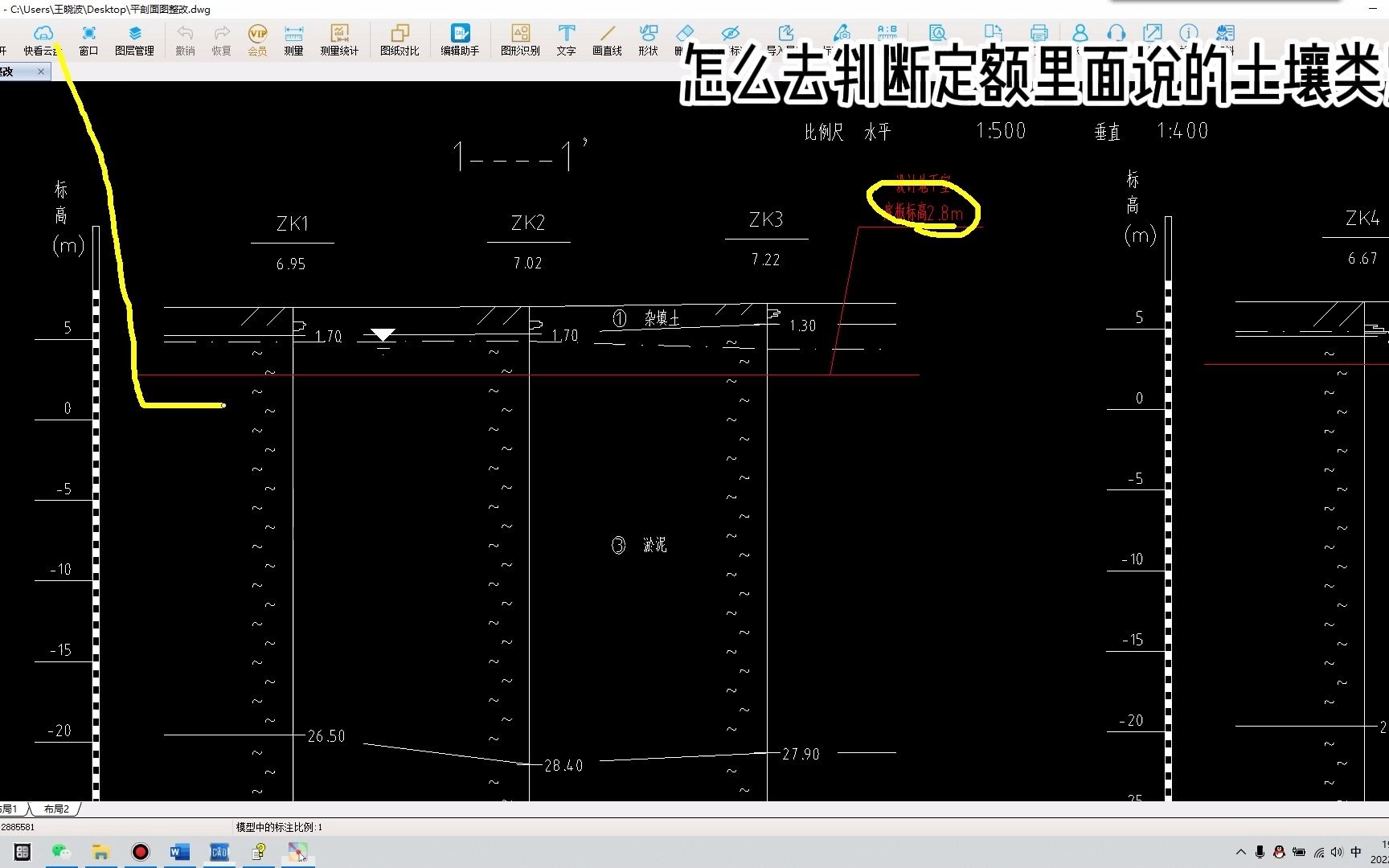Click the 1:400 vertical scale text
This screenshot has height=868, width=1389.
coord(1182,131)
